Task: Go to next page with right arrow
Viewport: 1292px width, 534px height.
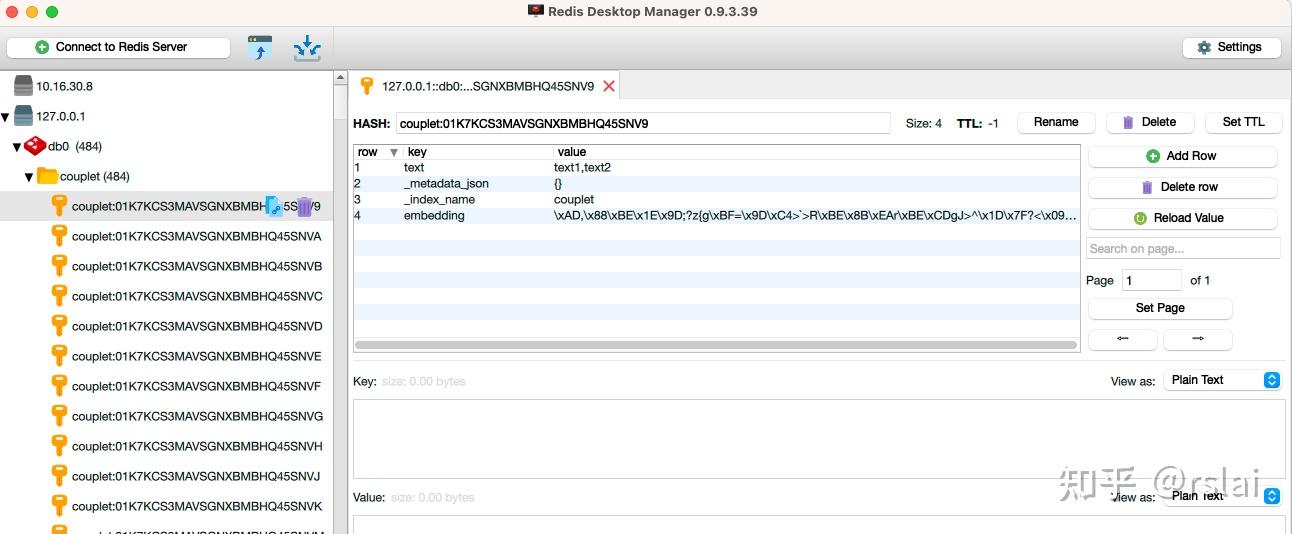Action: 1198,339
